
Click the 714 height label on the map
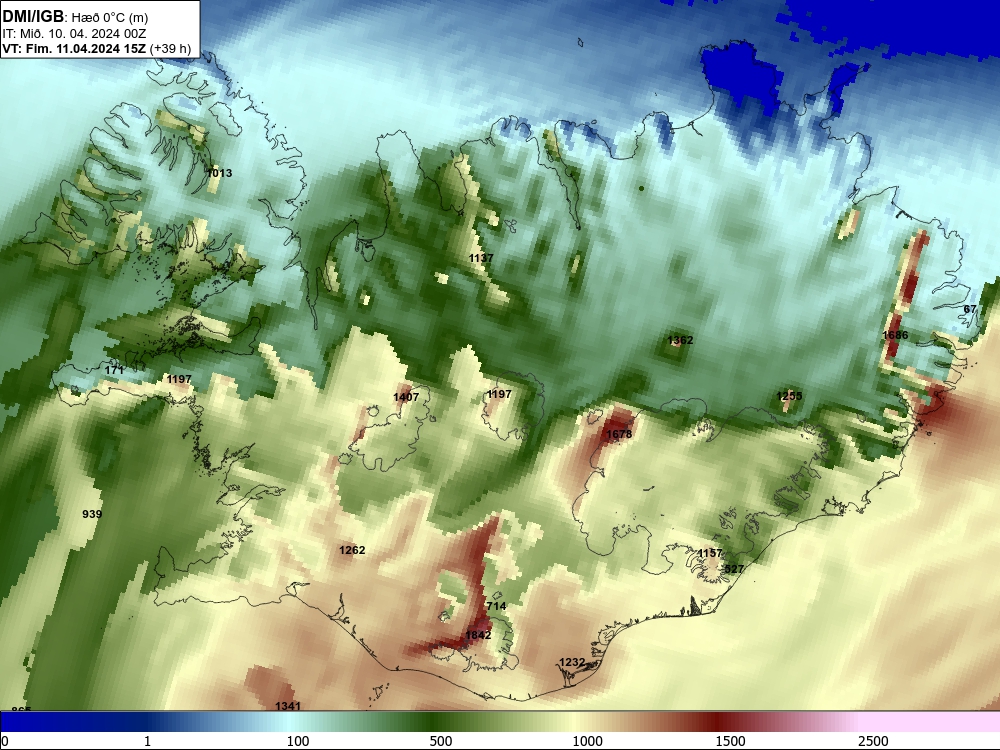tap(496, 606)
